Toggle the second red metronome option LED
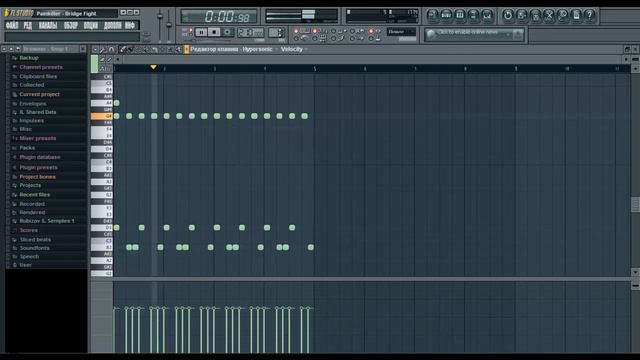This screenshot has height=360, width=640. [315, 31]
